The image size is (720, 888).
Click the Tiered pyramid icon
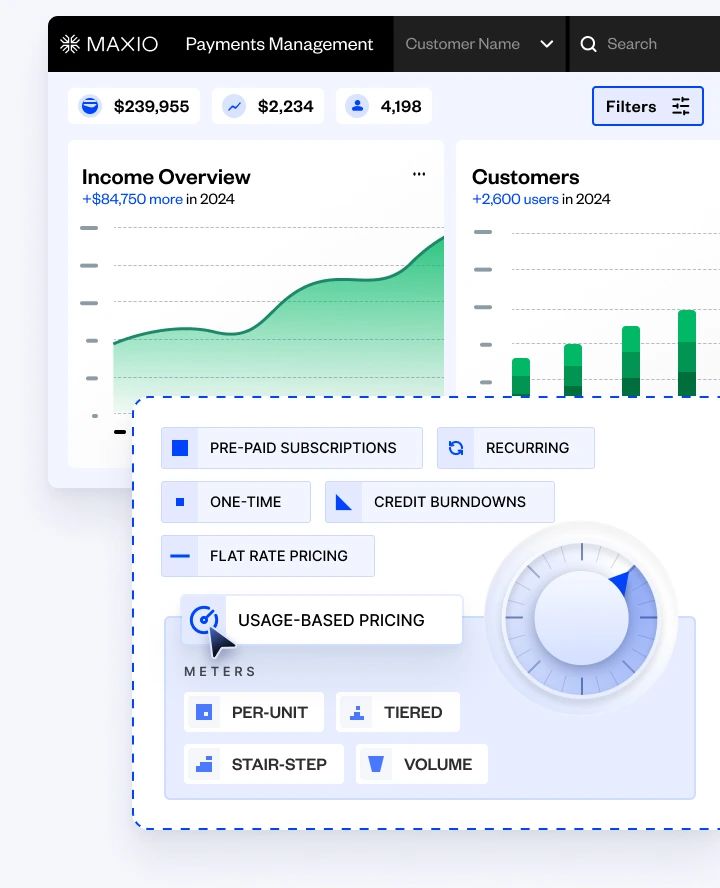pos(357,712)
